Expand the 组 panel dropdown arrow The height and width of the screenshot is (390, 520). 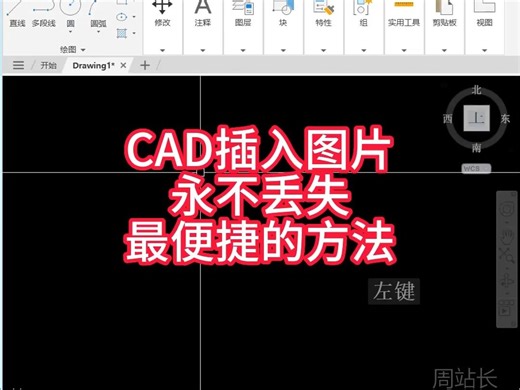(x=363, y=50)
